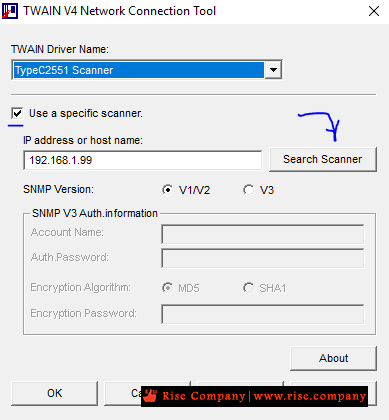The height and width of the screenshot is (420, 389).
Task: Open the About dialog button
Action: pyautogui.click(x=333, y=358)
